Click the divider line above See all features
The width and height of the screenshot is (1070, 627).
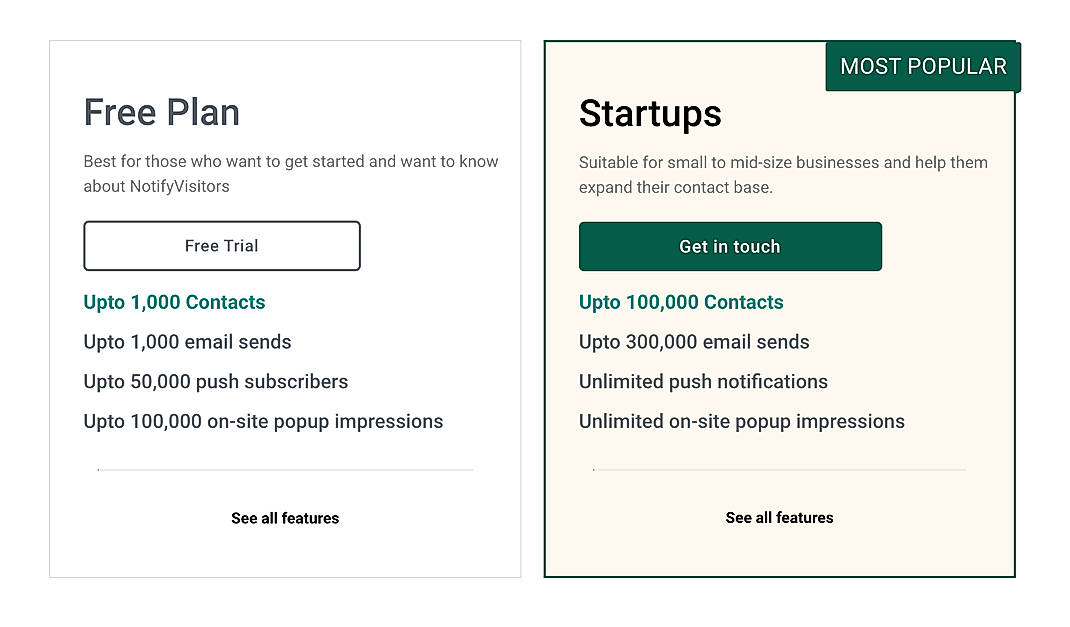[x=284, y=468]
